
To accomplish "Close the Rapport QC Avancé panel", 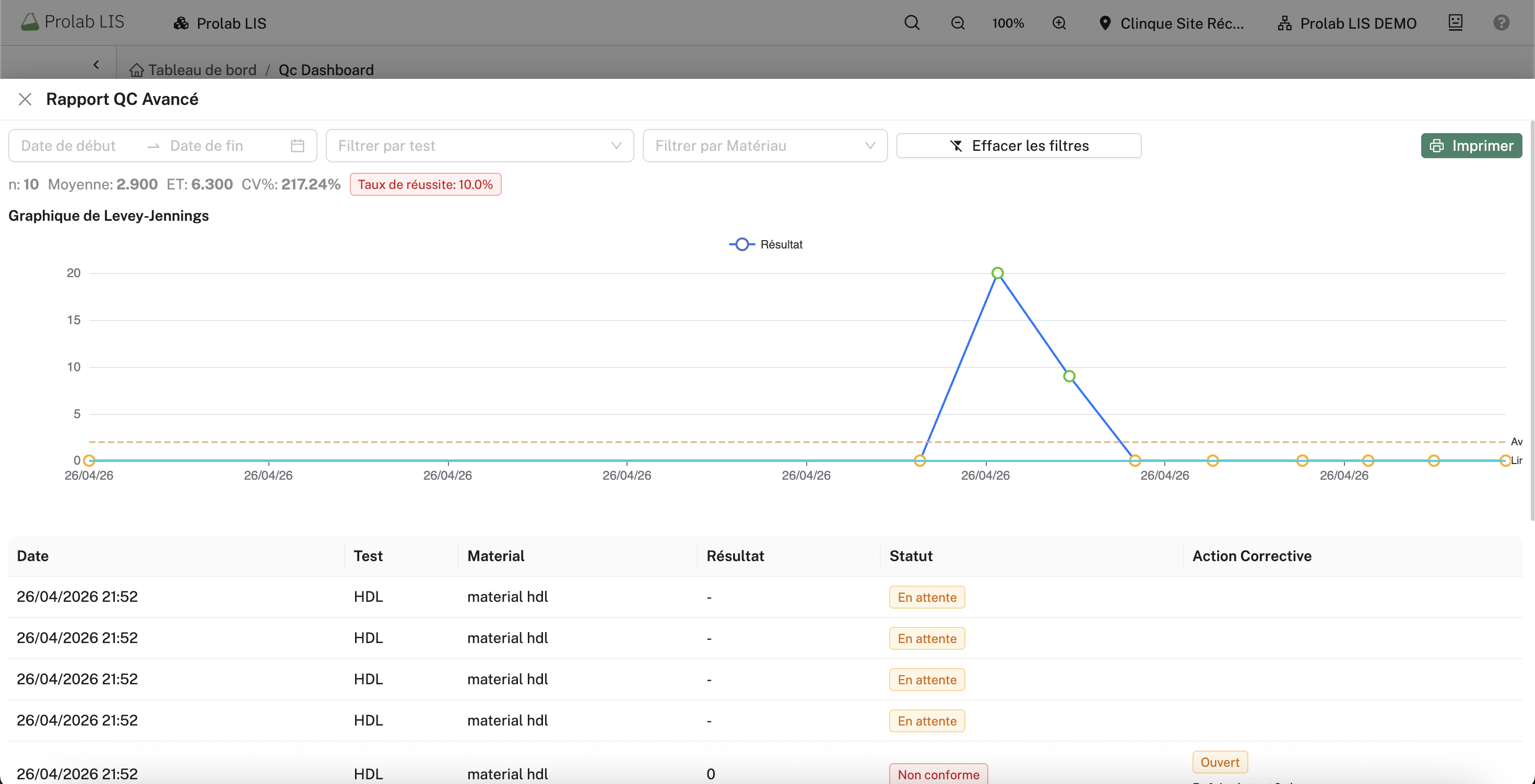I will click(25, 100).
